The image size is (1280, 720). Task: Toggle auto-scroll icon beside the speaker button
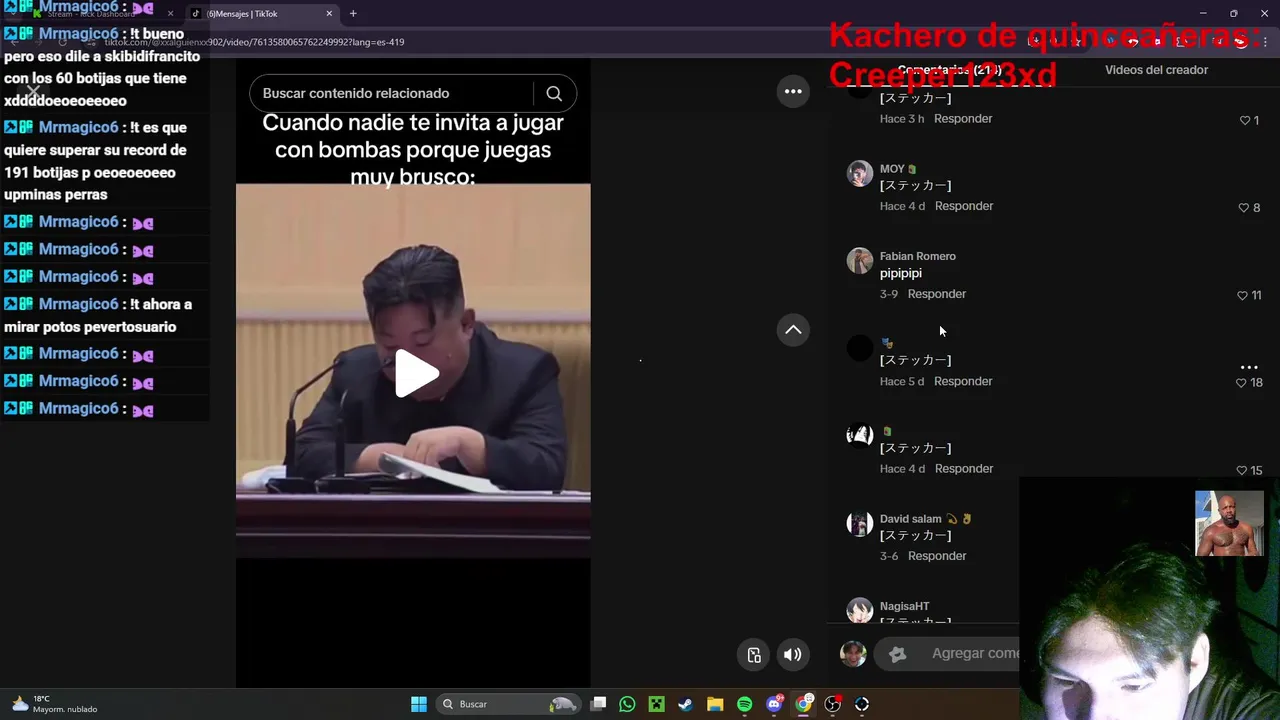(754, 655)
